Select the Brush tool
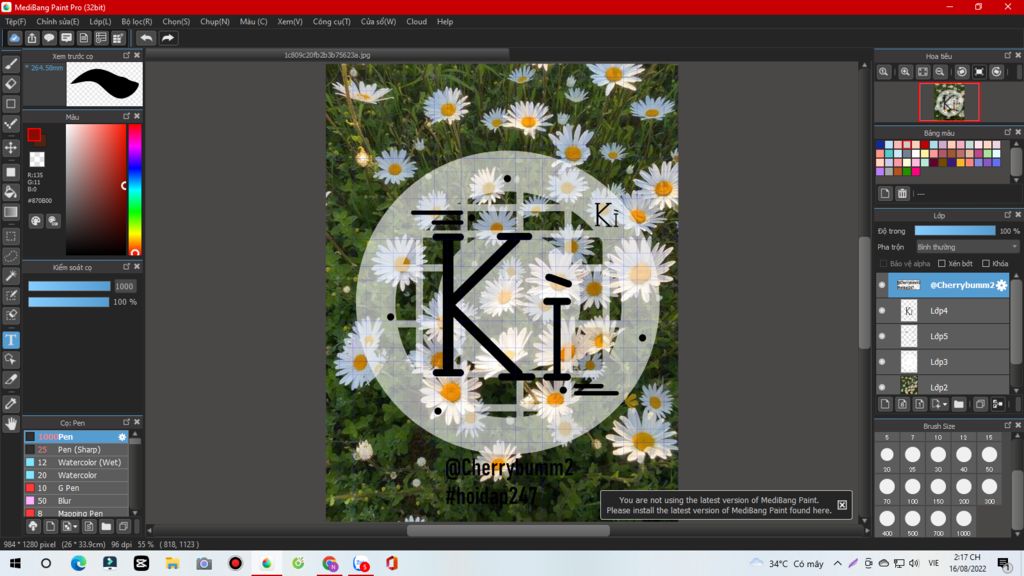This screenshot has height=576, width=1024. (x=11, y=64)
